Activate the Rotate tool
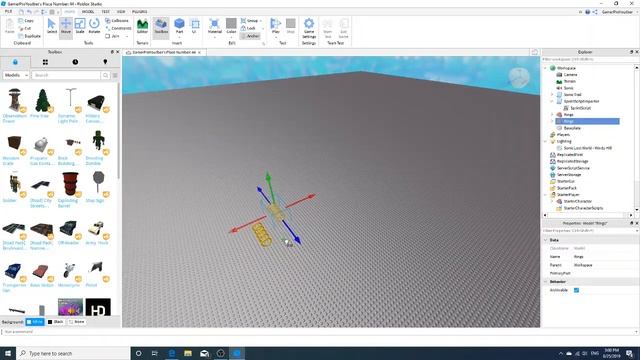The image size is (640, 360). (x=94, y=26)
